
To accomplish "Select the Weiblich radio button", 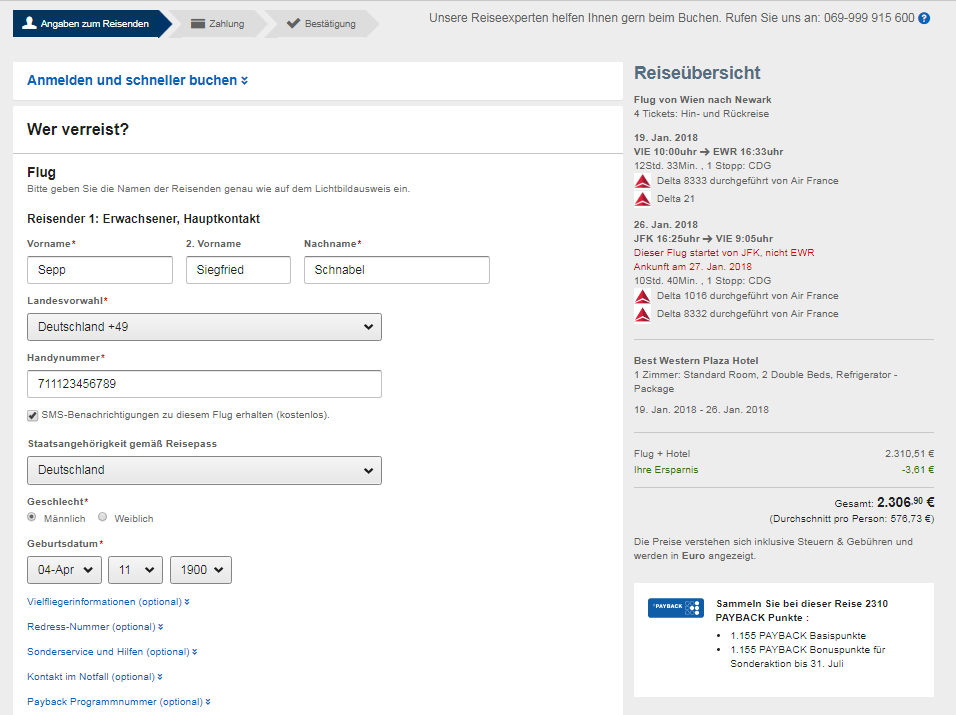I will 102,517.
